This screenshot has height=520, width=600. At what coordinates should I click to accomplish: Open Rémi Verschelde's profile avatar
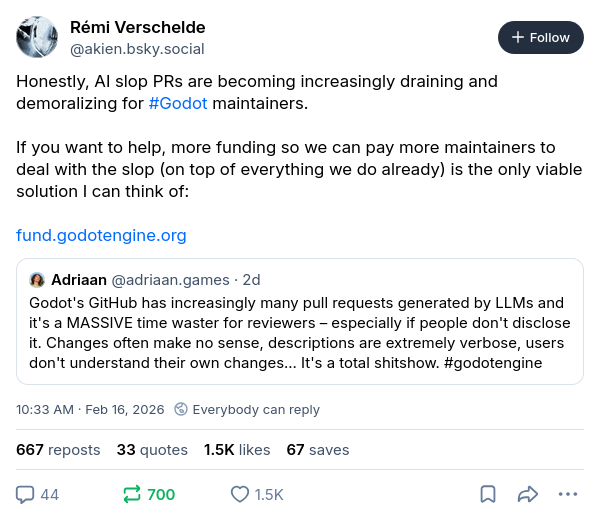[37, 37]
